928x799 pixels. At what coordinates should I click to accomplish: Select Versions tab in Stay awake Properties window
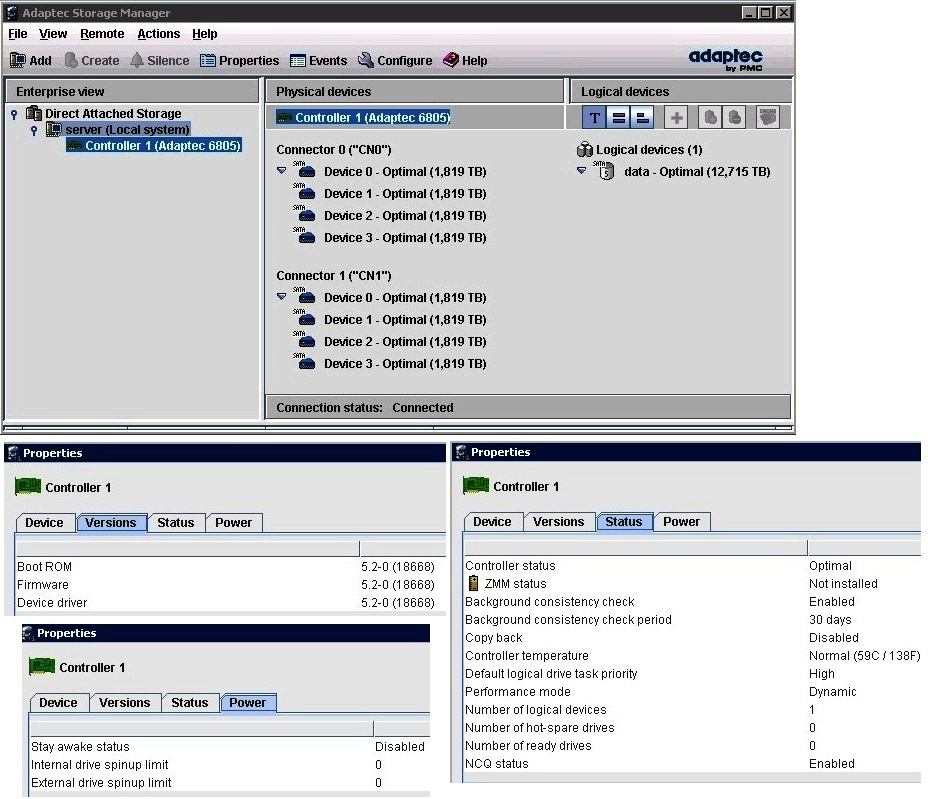point(125,703)
